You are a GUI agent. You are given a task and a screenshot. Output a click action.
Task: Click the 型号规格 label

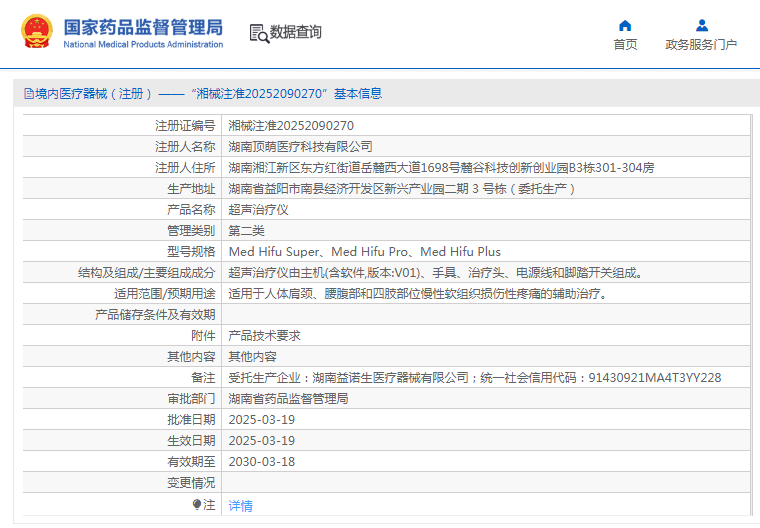click(191, 252)
